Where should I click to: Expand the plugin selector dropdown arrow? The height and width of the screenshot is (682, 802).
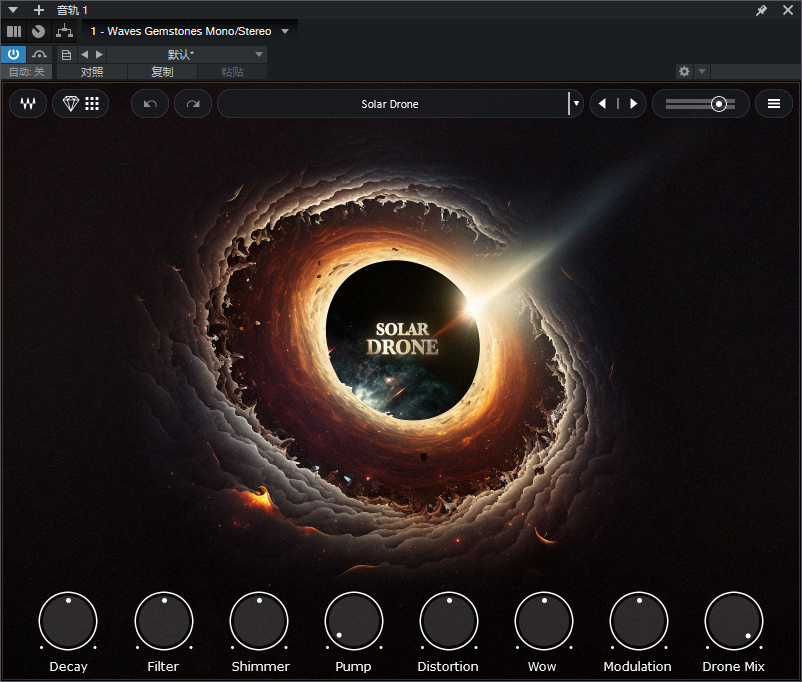coord(285,32)
